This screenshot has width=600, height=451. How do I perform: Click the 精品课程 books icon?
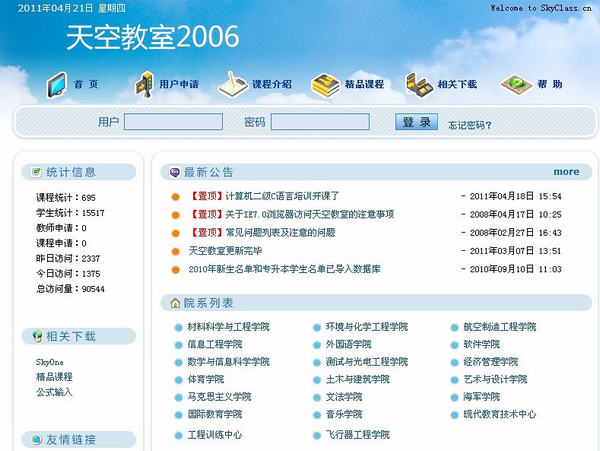click(x=325, y=85)
